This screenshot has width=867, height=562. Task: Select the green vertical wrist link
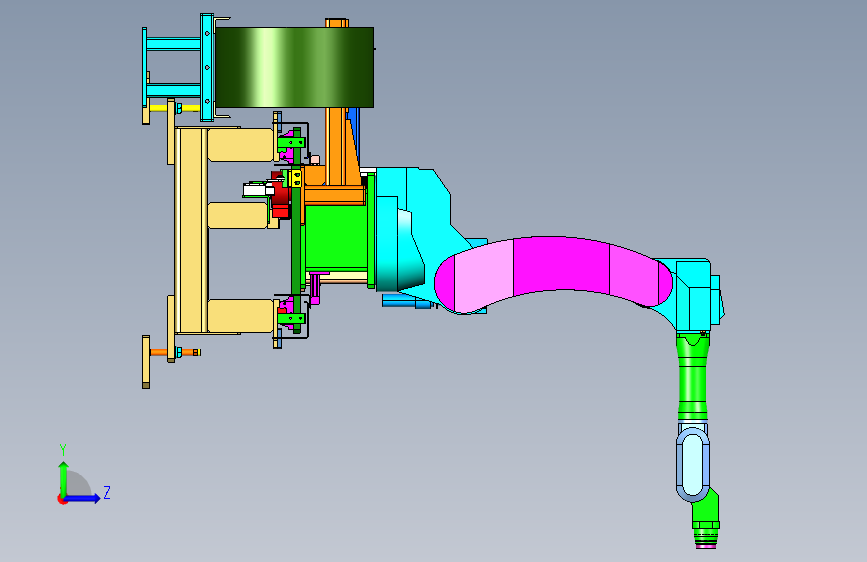(x=692, y=376)
